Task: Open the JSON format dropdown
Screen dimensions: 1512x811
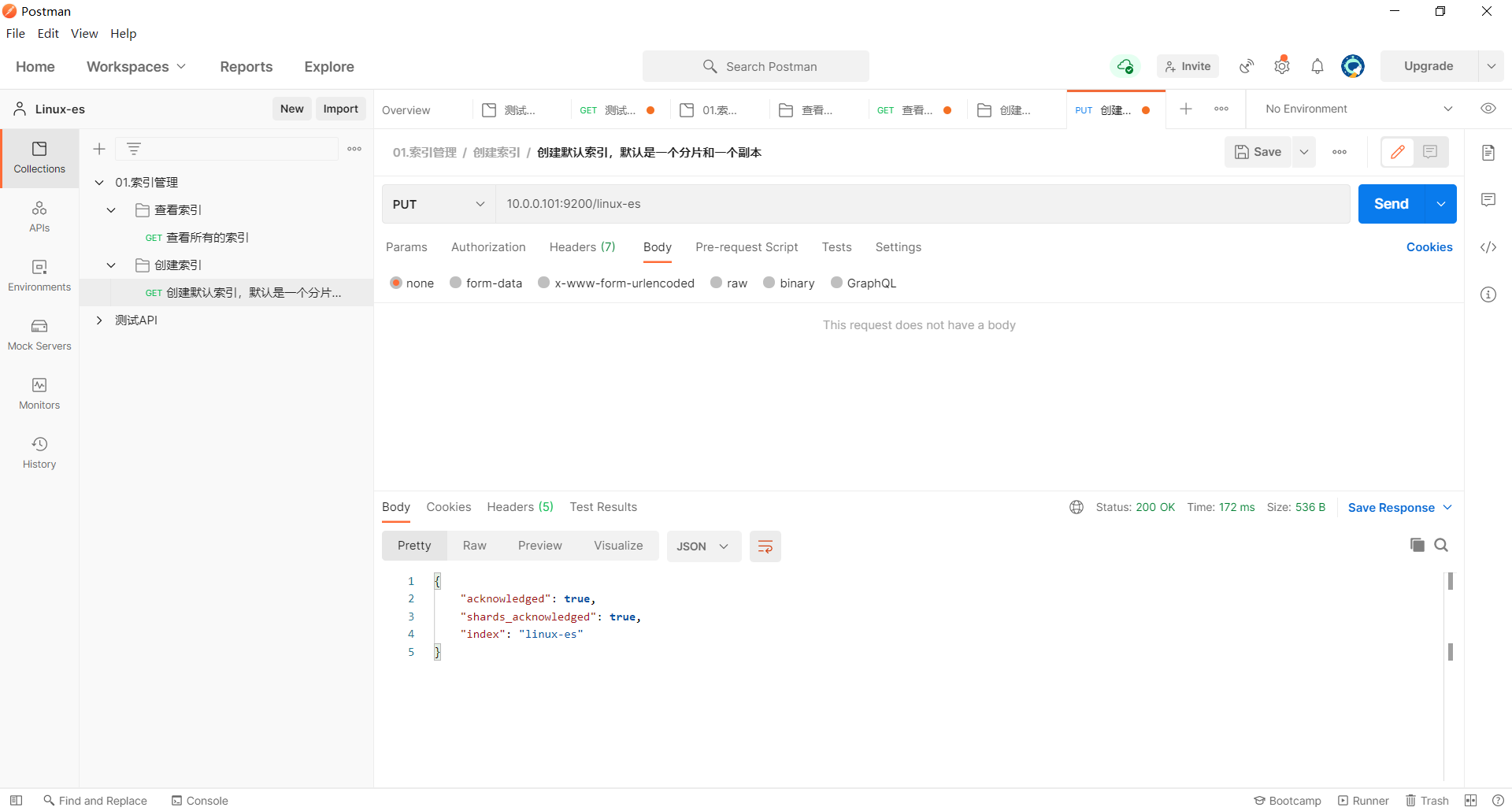Action: pos(704,546)
